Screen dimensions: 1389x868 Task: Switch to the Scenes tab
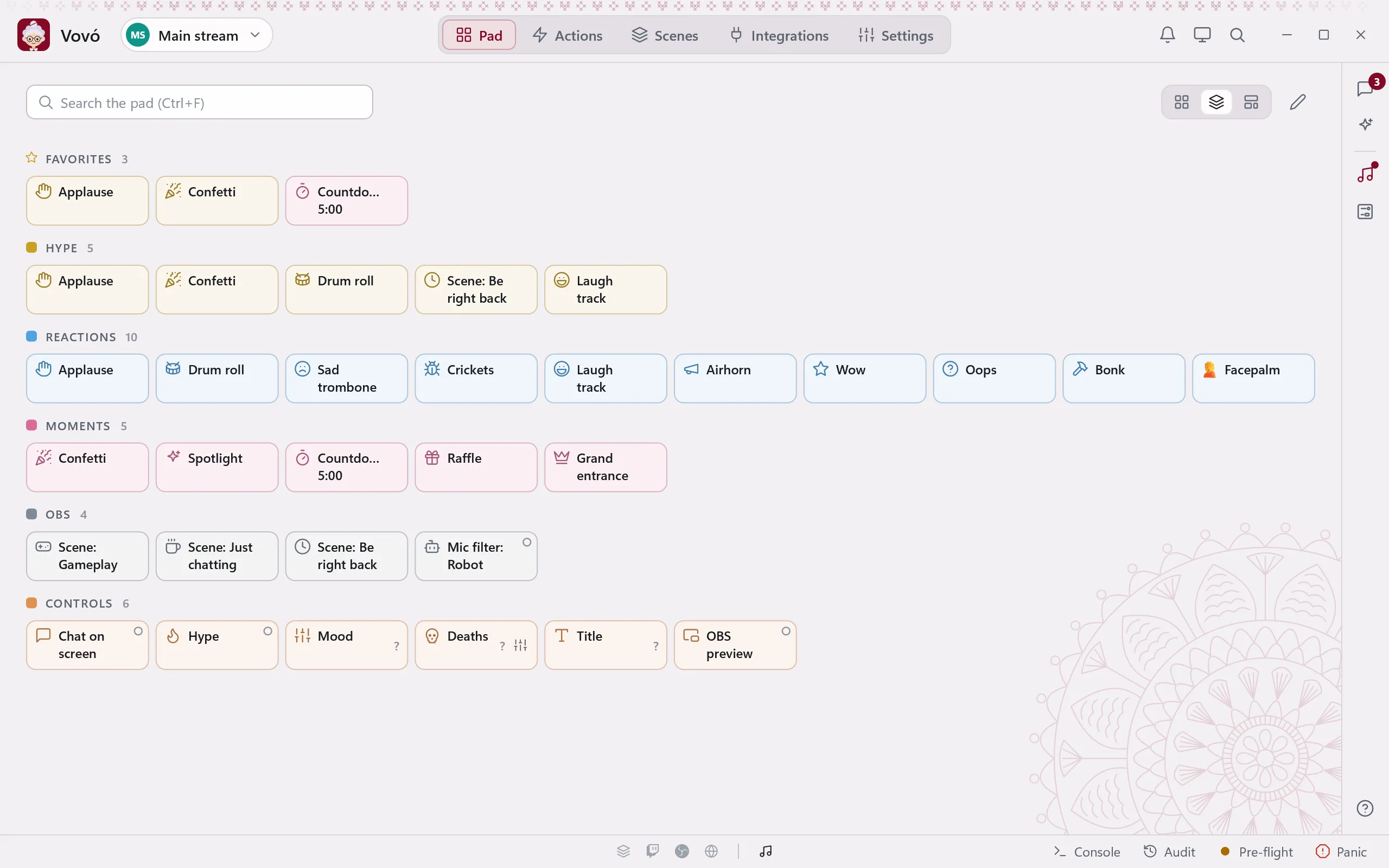665,35
